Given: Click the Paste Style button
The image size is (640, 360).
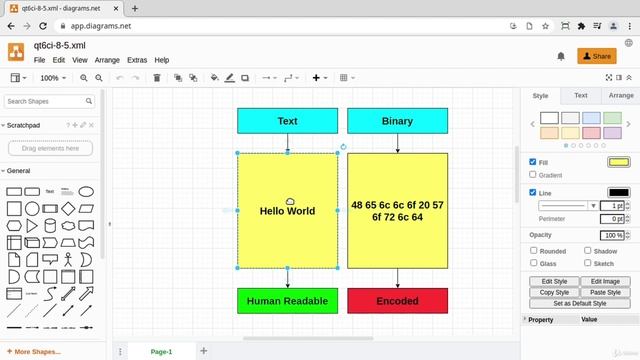Looking at the screenshot, I should [x=605, y=292].
